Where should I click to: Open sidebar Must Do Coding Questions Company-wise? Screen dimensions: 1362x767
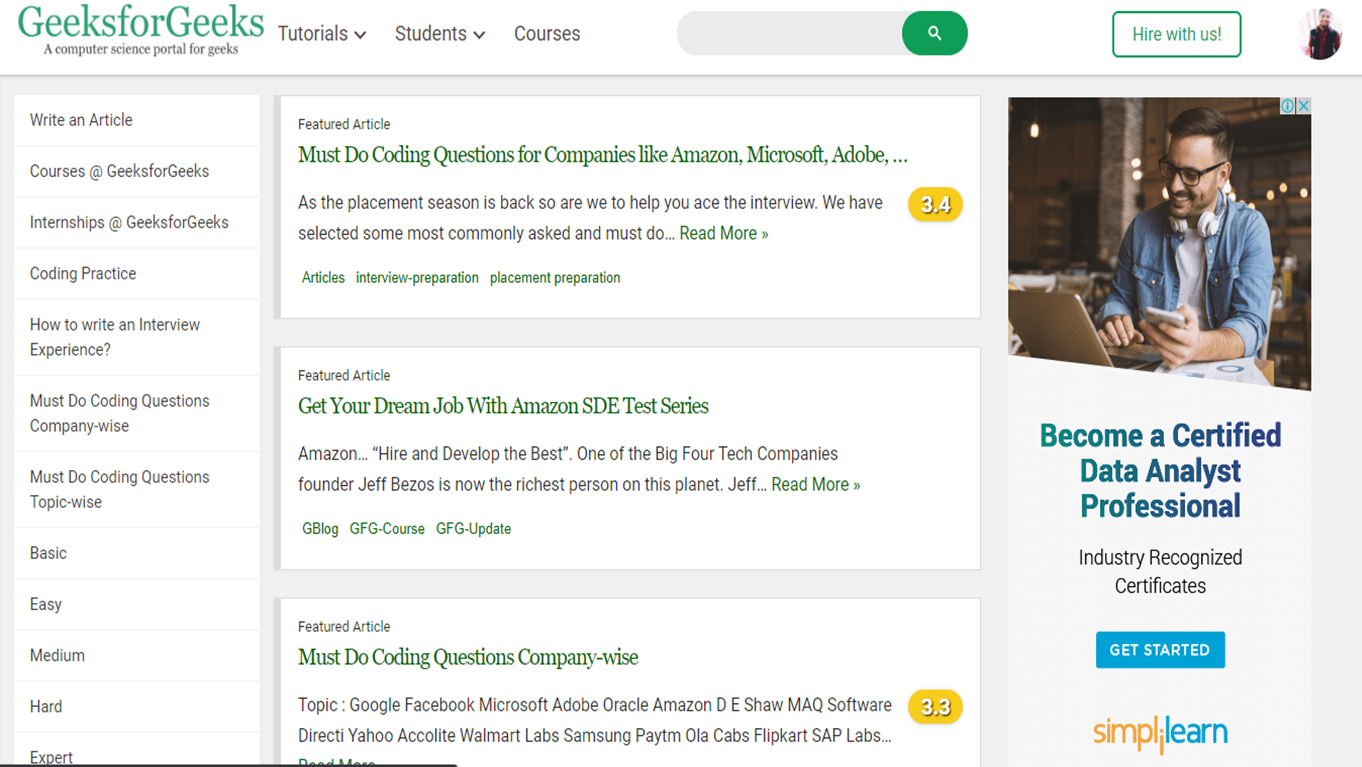137,413
